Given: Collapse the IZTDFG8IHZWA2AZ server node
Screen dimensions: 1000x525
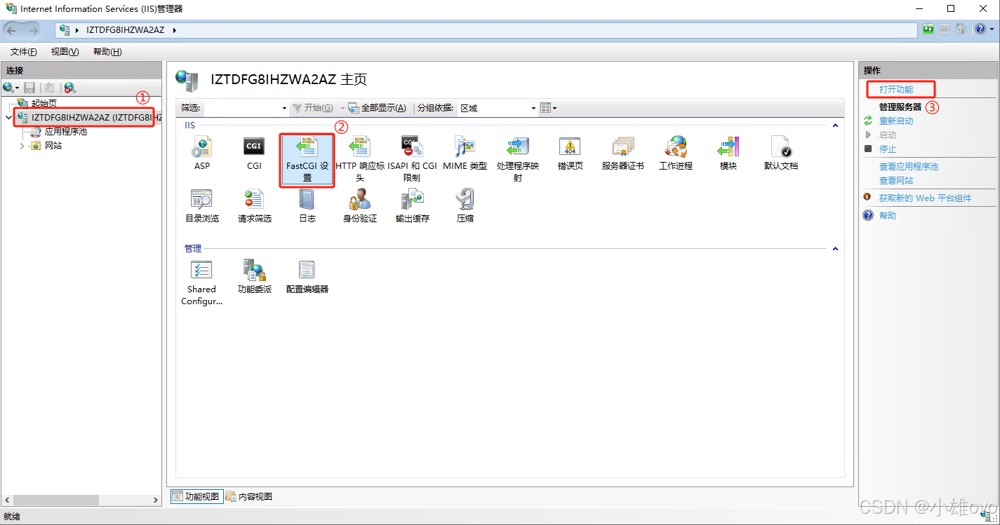Looking at the screenshot, I should [10, 117].
